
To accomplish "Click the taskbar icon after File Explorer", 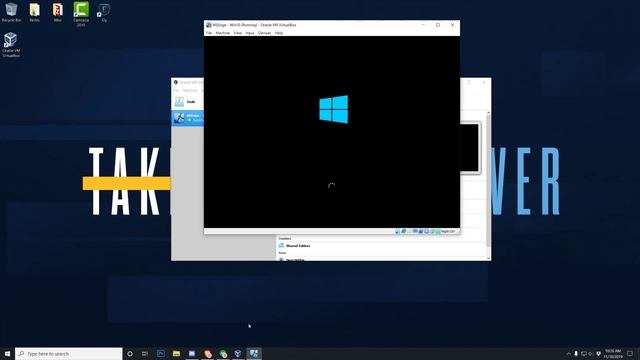I will (x=192, y=353).
